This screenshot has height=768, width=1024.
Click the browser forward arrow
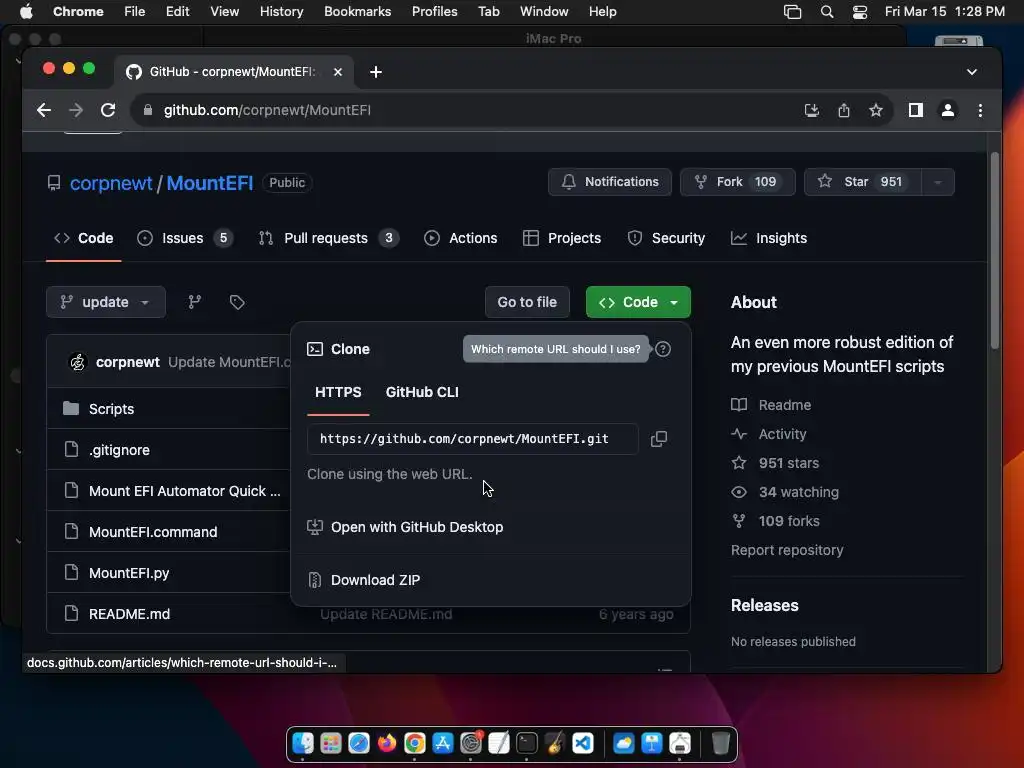(x=76, y=110)
